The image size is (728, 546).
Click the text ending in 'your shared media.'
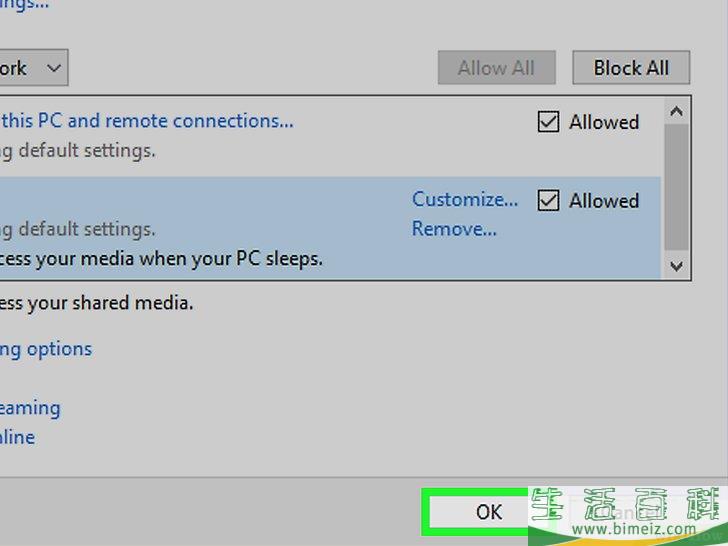(x=97, y=303)
